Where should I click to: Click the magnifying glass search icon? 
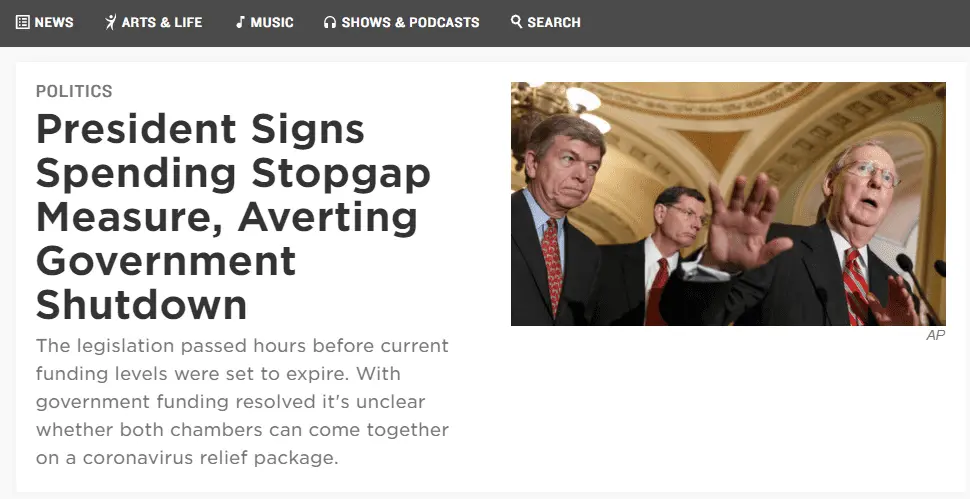(x=516, y=22)
